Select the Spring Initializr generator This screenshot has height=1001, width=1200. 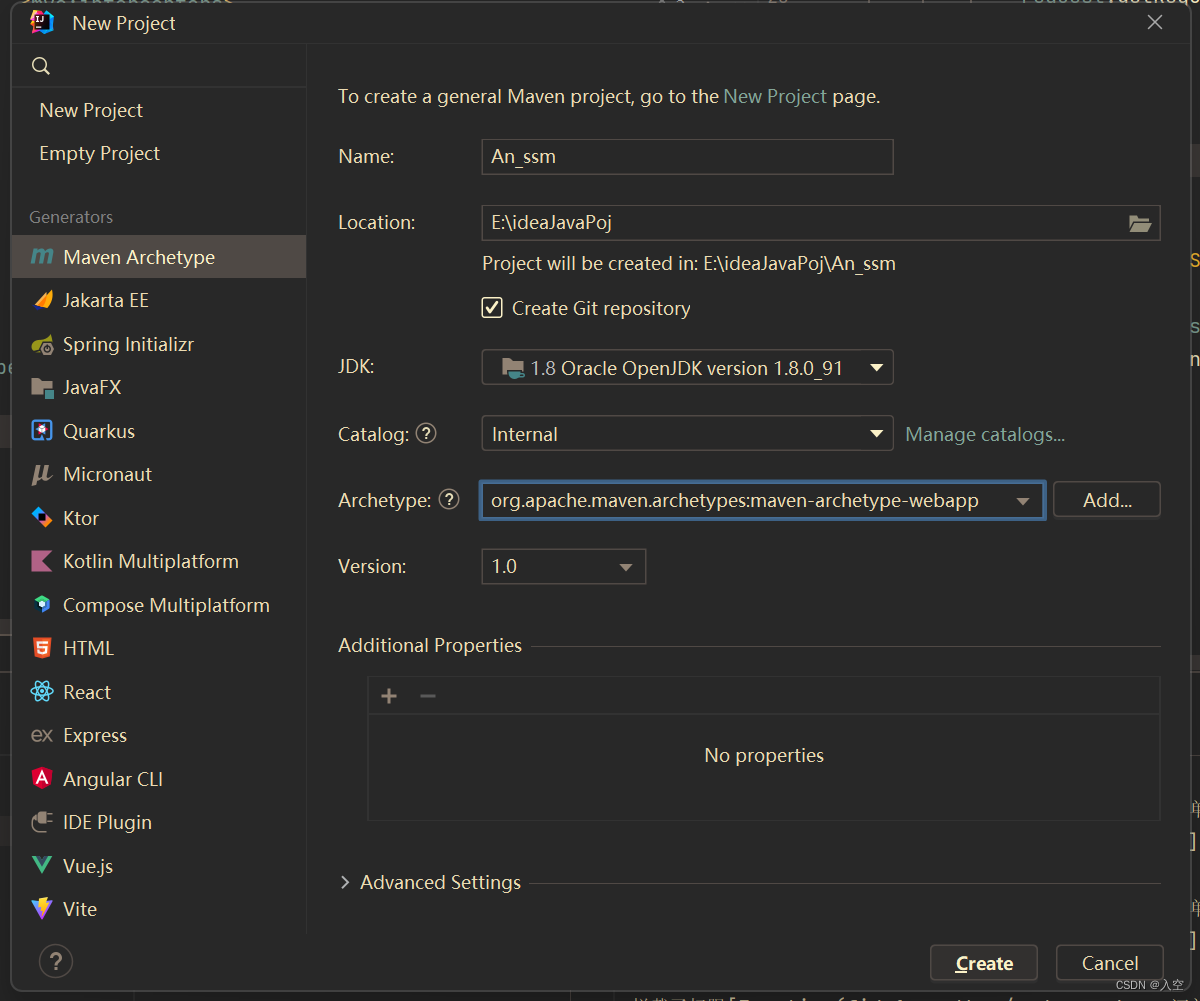(x=159, y=344)
